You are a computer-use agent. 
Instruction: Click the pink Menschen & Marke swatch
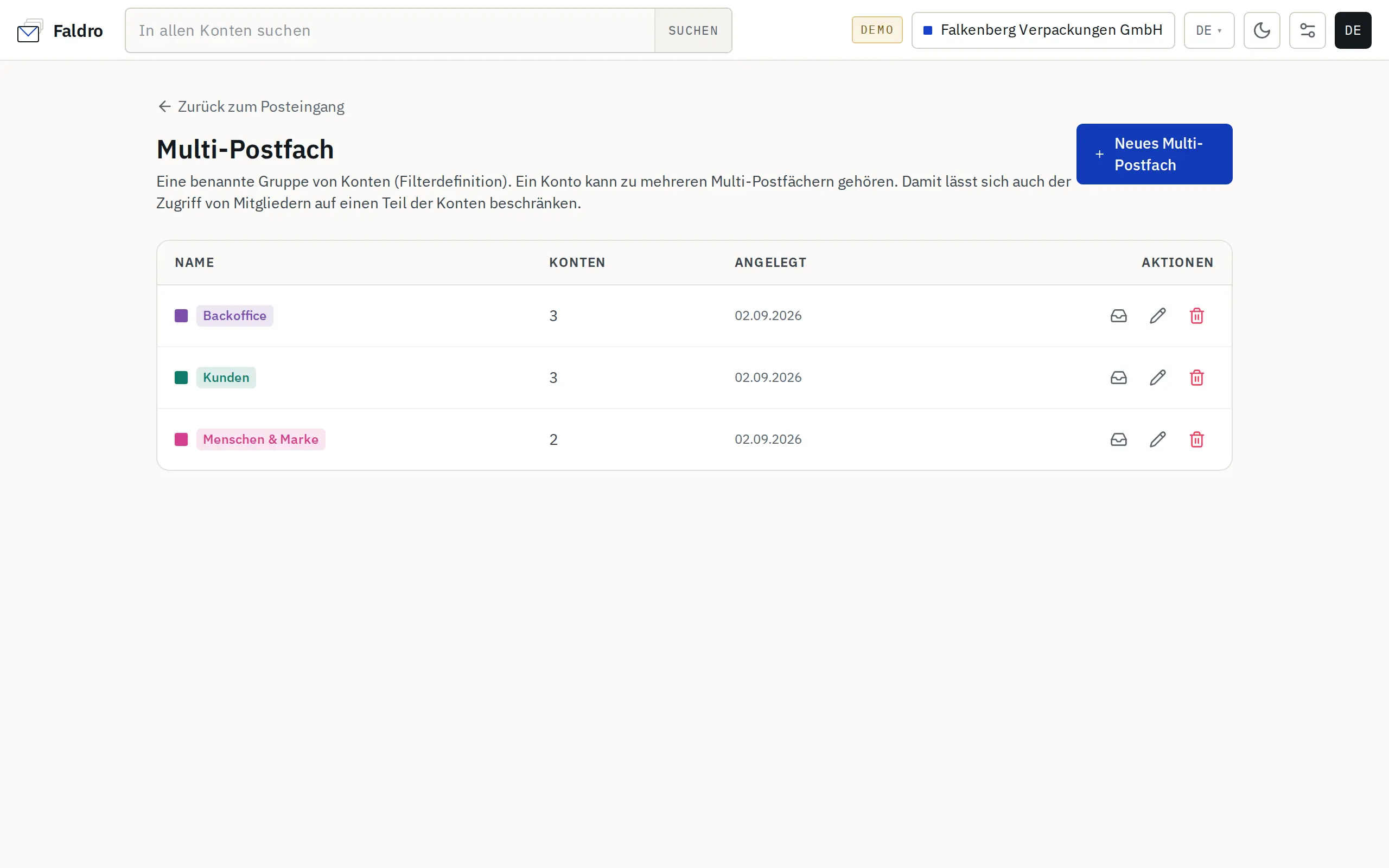181,440
